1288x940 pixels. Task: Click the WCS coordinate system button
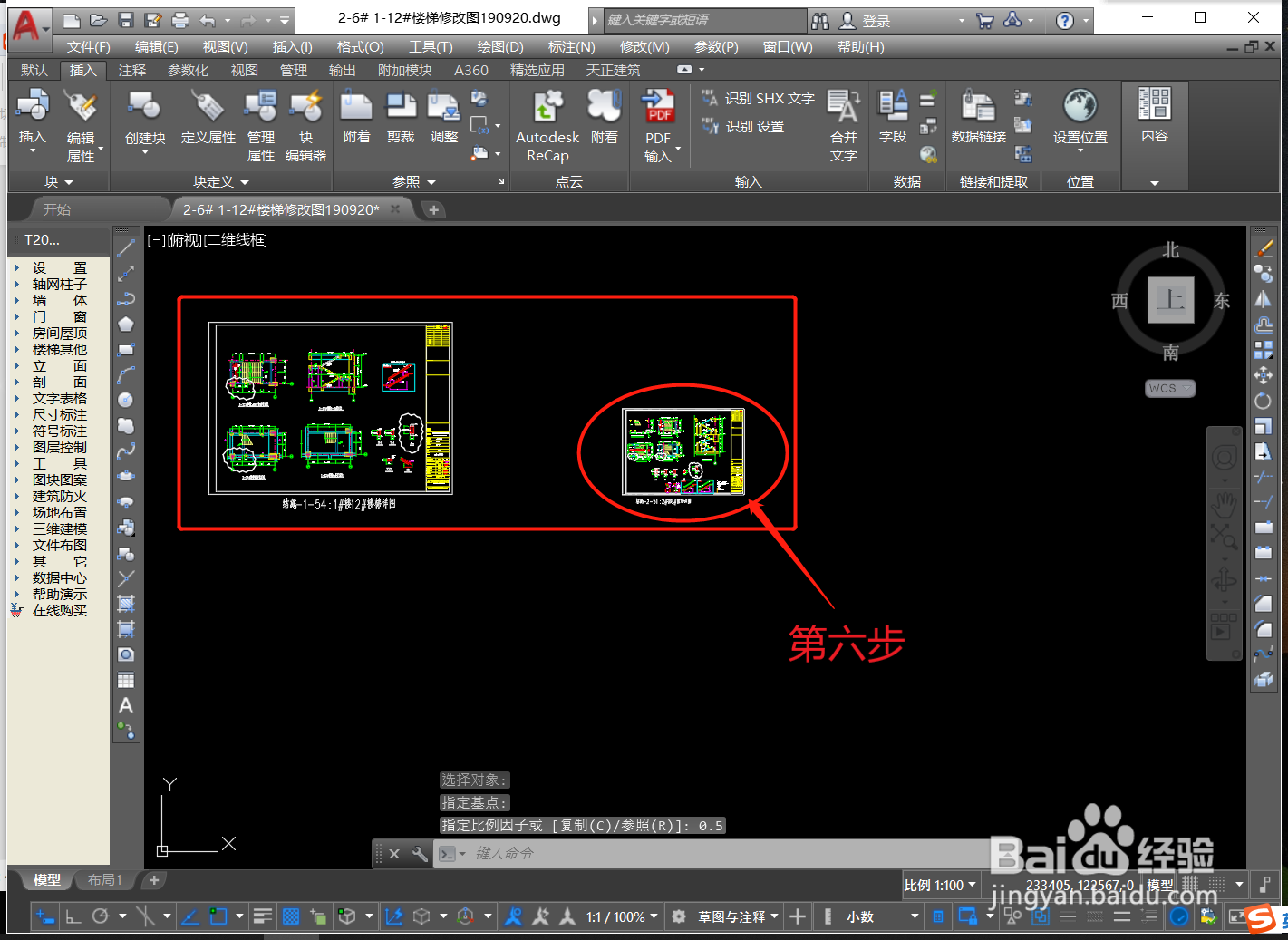1170,388
